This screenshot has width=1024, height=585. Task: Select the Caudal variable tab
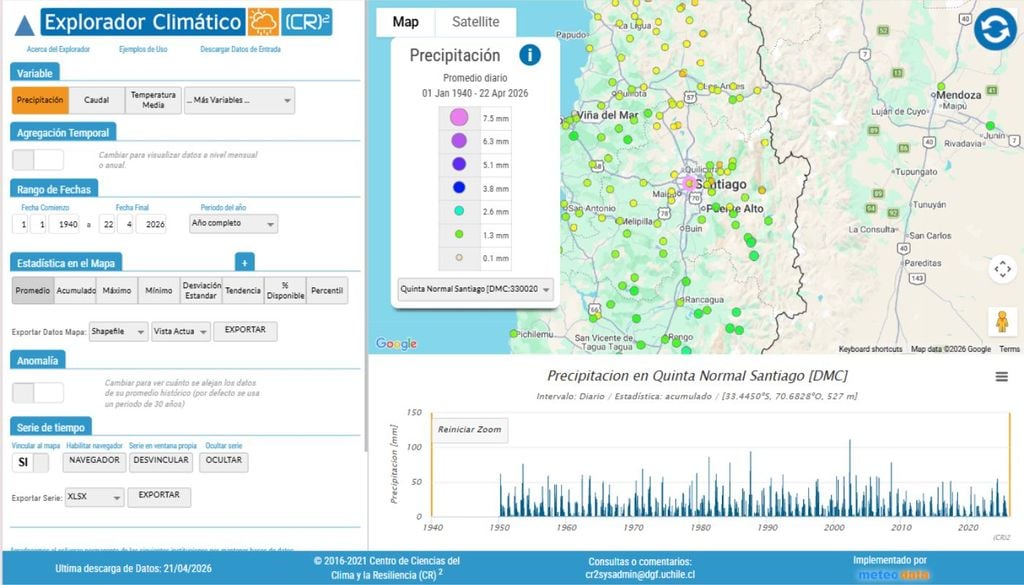click(x=97, y=100)
